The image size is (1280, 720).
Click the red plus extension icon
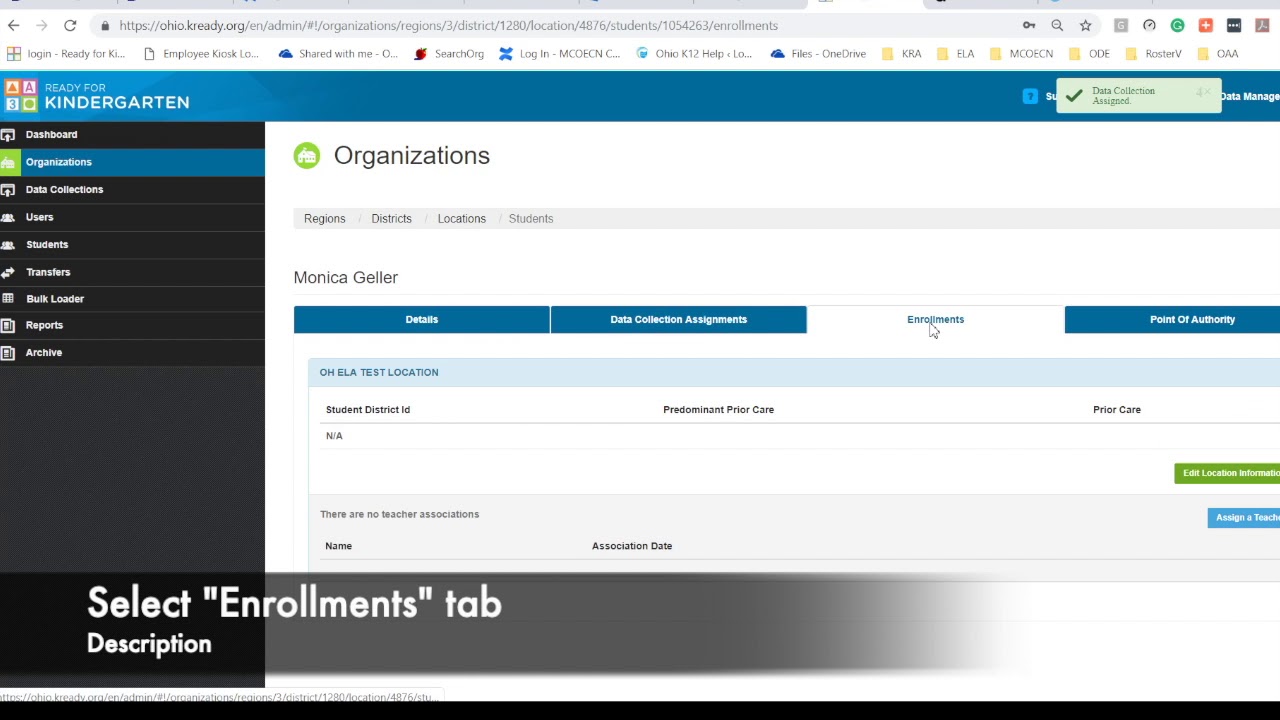(x=1205, y=25)
